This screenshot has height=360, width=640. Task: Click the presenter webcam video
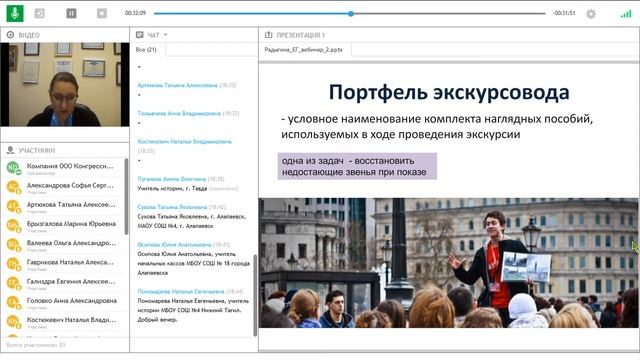click(64, 84)
